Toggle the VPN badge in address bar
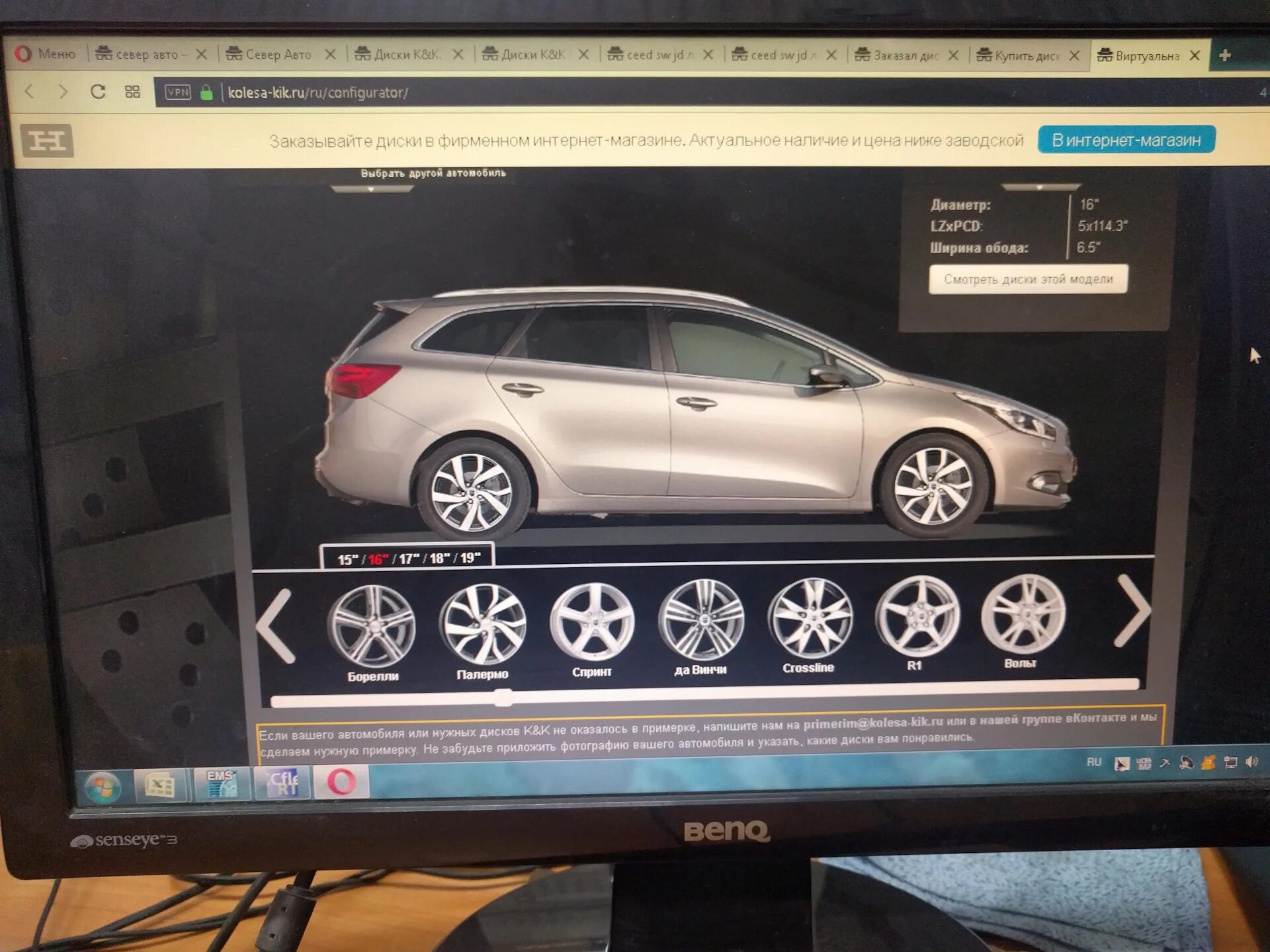The width and height of the screenshot is (1270, 952). [178, 92]
